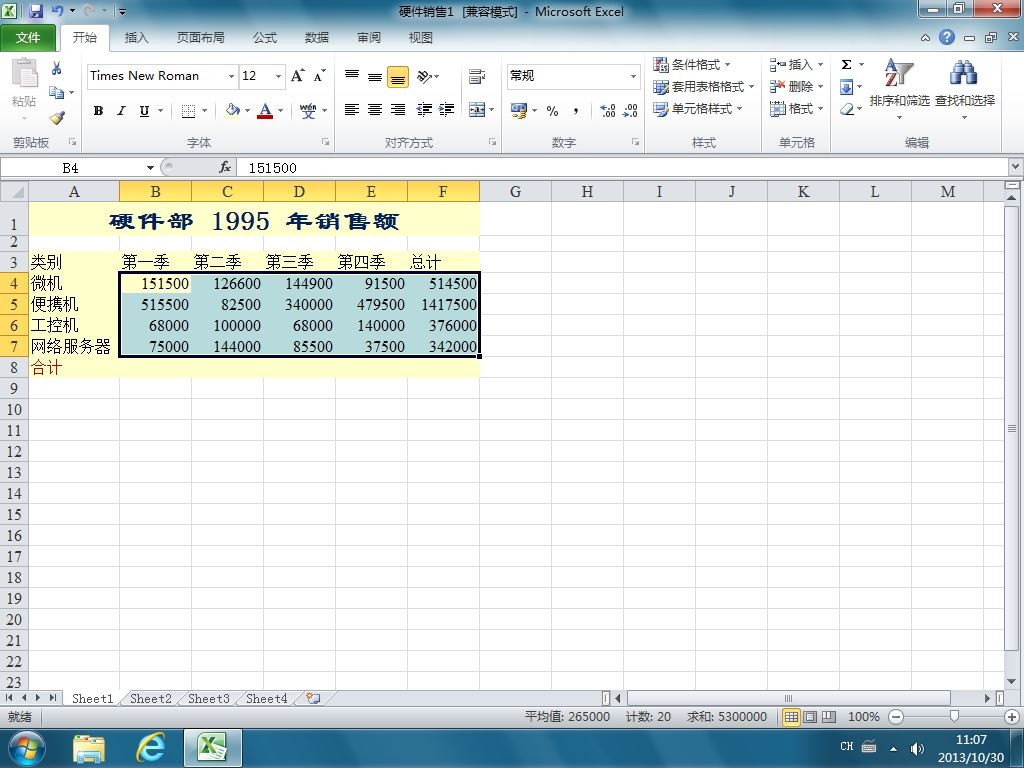The width and height of the screenshot is (1024, 768).
Task: Increase decimal places
Action: click(x=607, y=110)
